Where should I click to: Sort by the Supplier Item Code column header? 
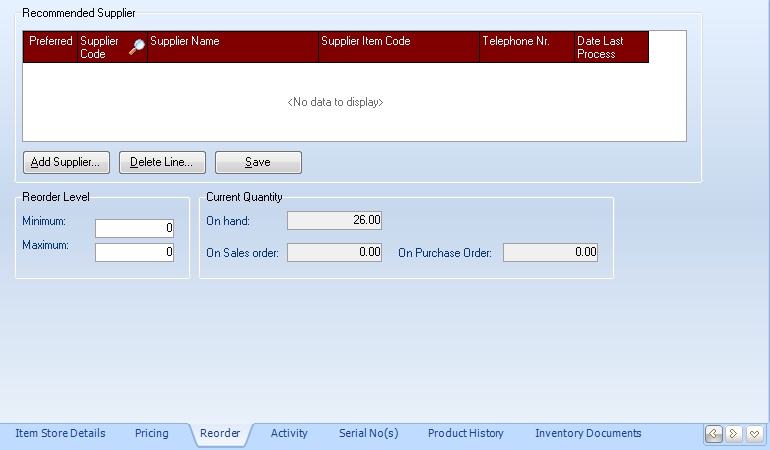399,47
